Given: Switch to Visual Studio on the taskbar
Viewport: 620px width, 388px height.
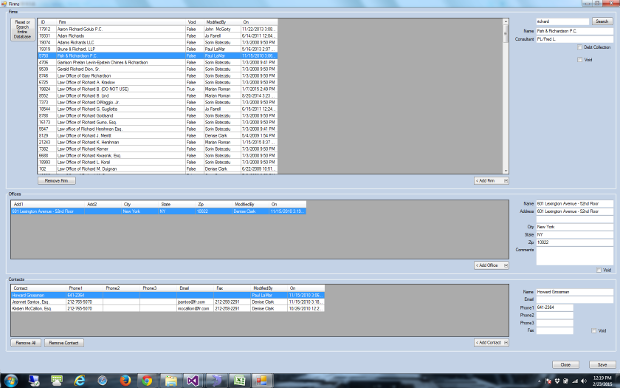Looking at the screenshot, I should coord(193,380).
